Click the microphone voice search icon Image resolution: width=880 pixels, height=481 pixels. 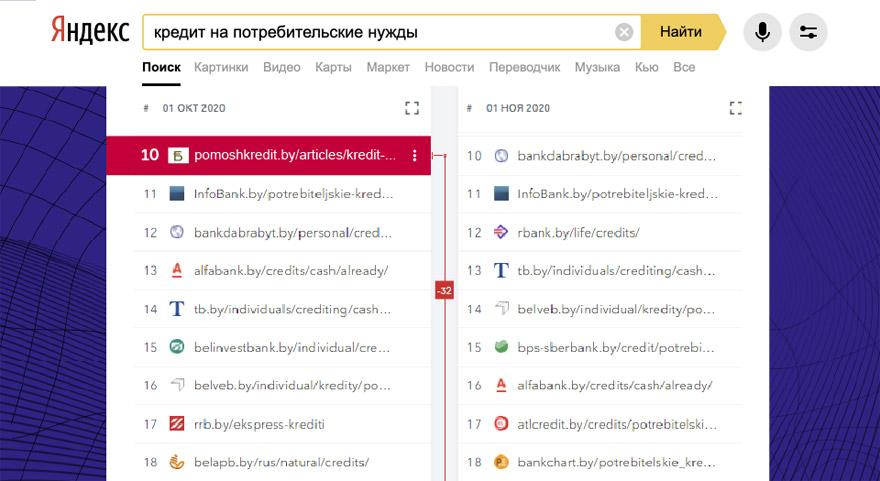pos(762,32)
